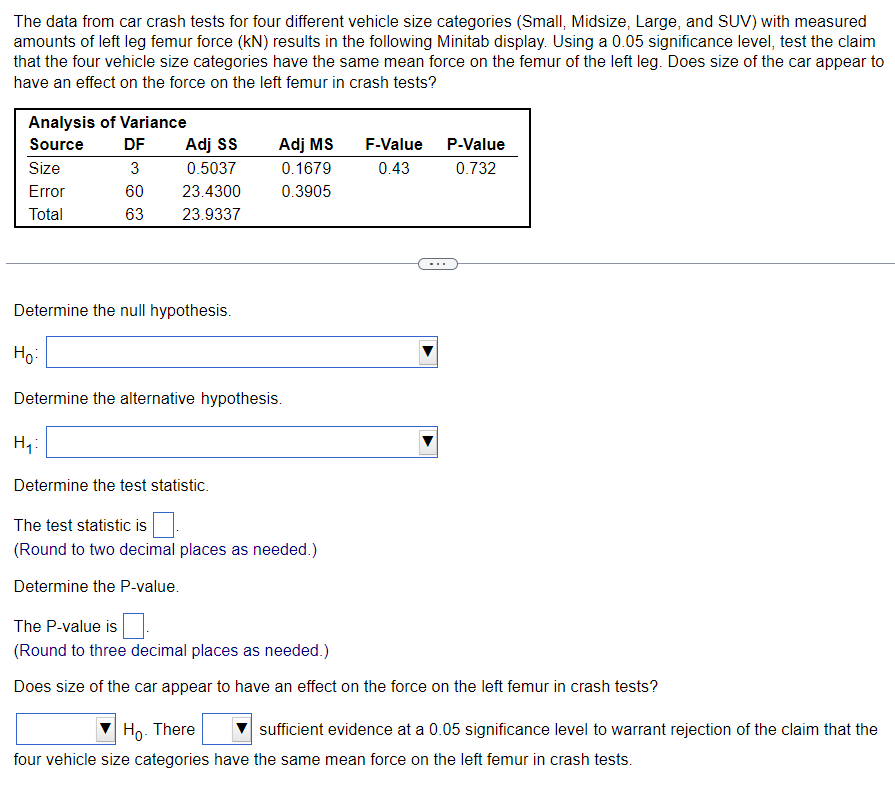Click the Size DF value 3
Image resolution: width=895 pixels, height=787 pixels.
pyautogui.click(x=134, y=168)
